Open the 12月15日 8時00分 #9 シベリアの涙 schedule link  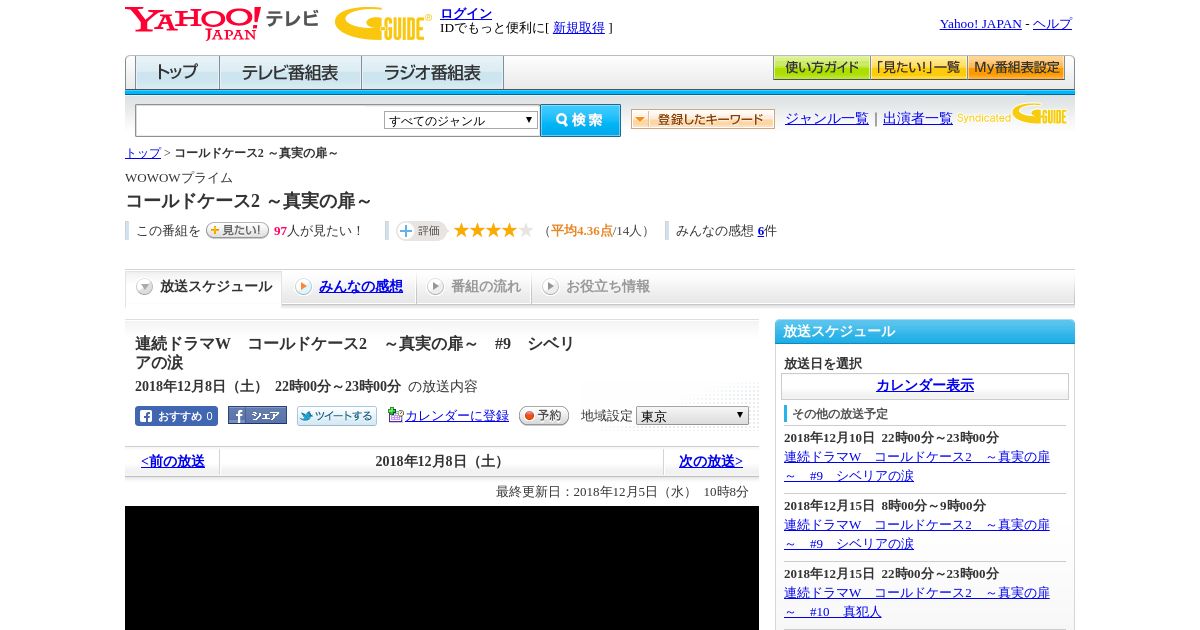click(917, 534)
